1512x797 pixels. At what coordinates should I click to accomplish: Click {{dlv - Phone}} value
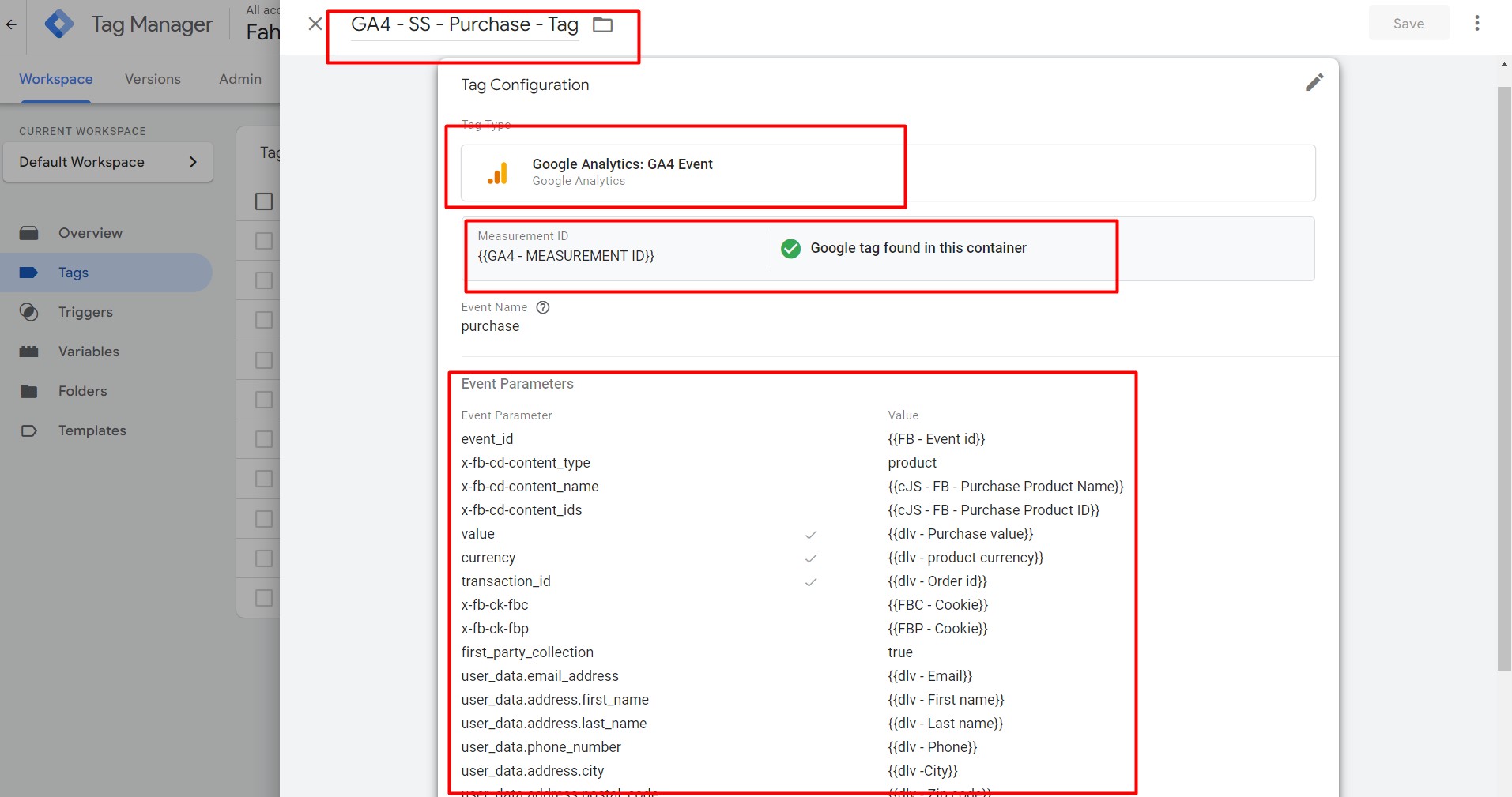click(933, 747)
